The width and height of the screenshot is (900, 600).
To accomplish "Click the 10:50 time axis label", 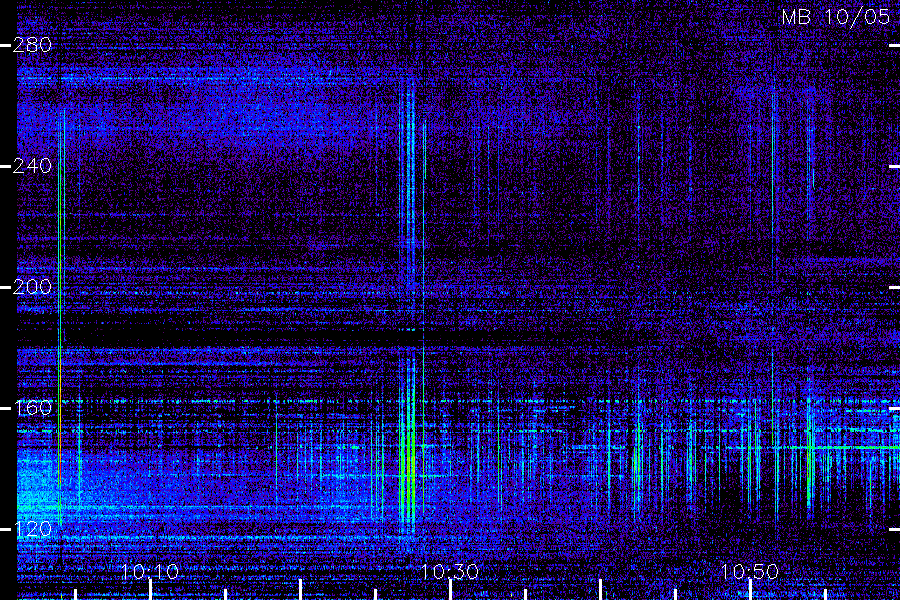I will [x=749, y=571].
